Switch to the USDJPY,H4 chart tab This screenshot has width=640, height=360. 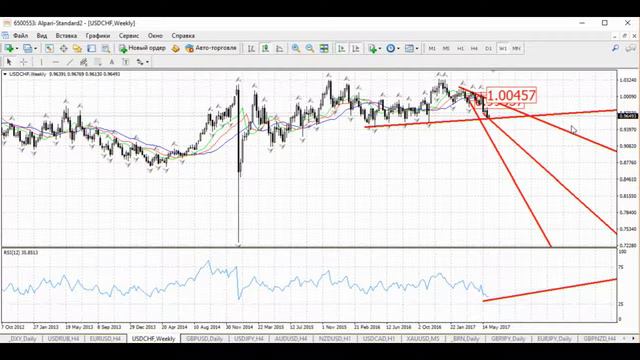[248, 339]
